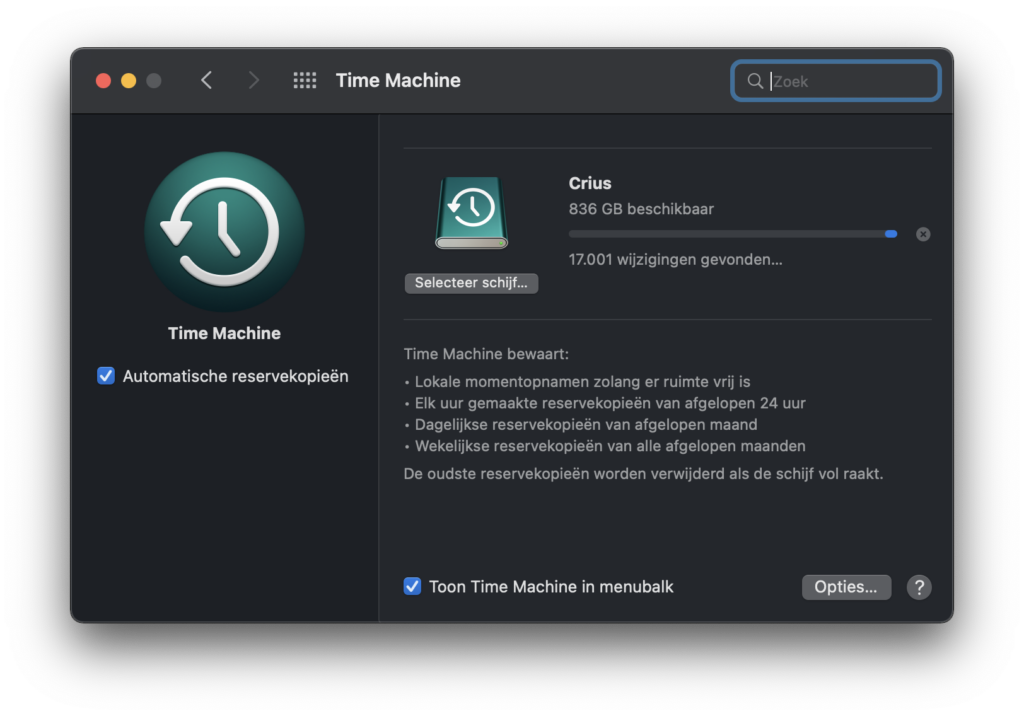Image resolution: width=1024 pixels, height=716 pixels.
Task: Open the Selecteer schijf... dialog
Action: pos(472,283)
